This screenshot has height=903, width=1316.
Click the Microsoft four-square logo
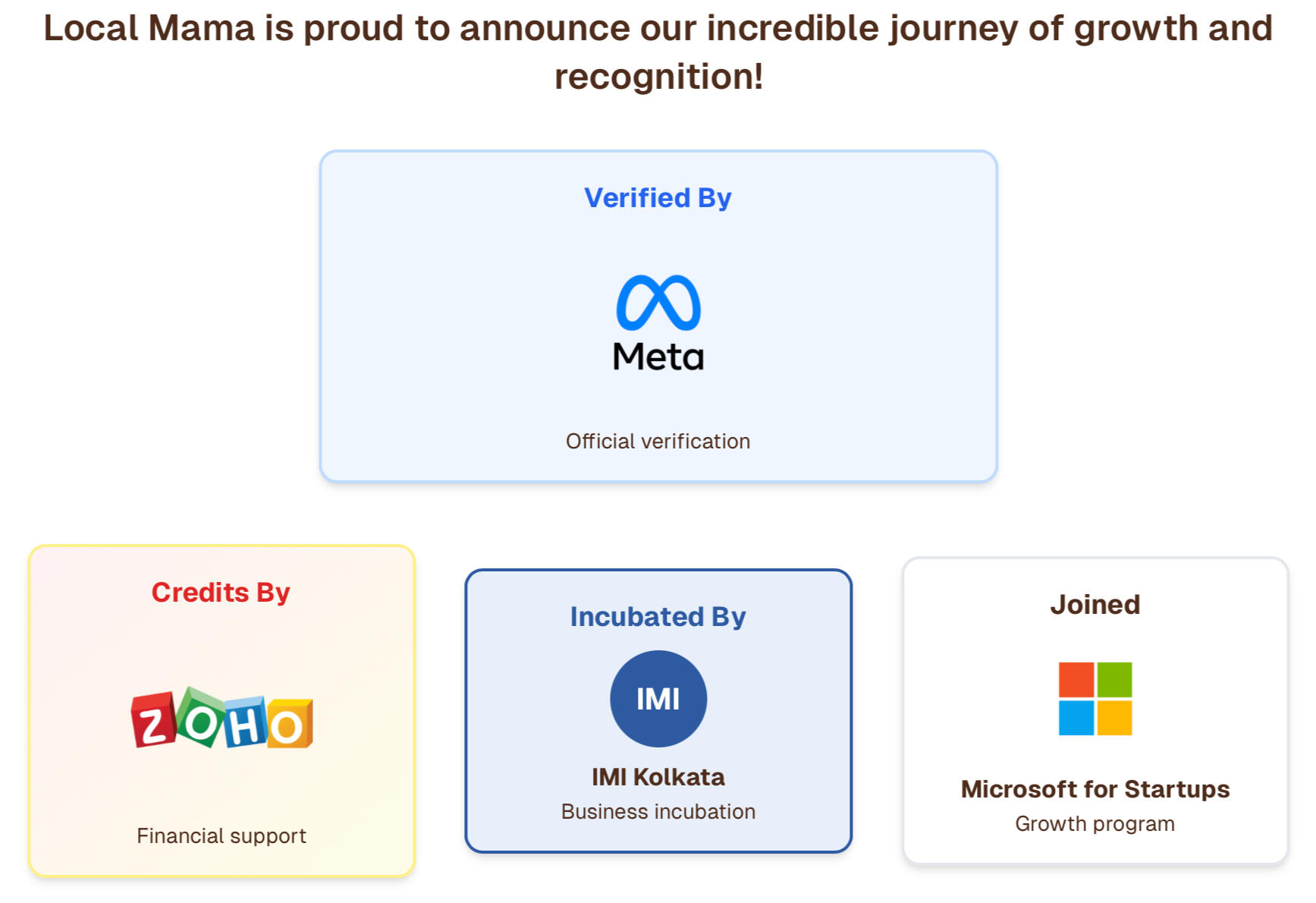coord(1095,698)
